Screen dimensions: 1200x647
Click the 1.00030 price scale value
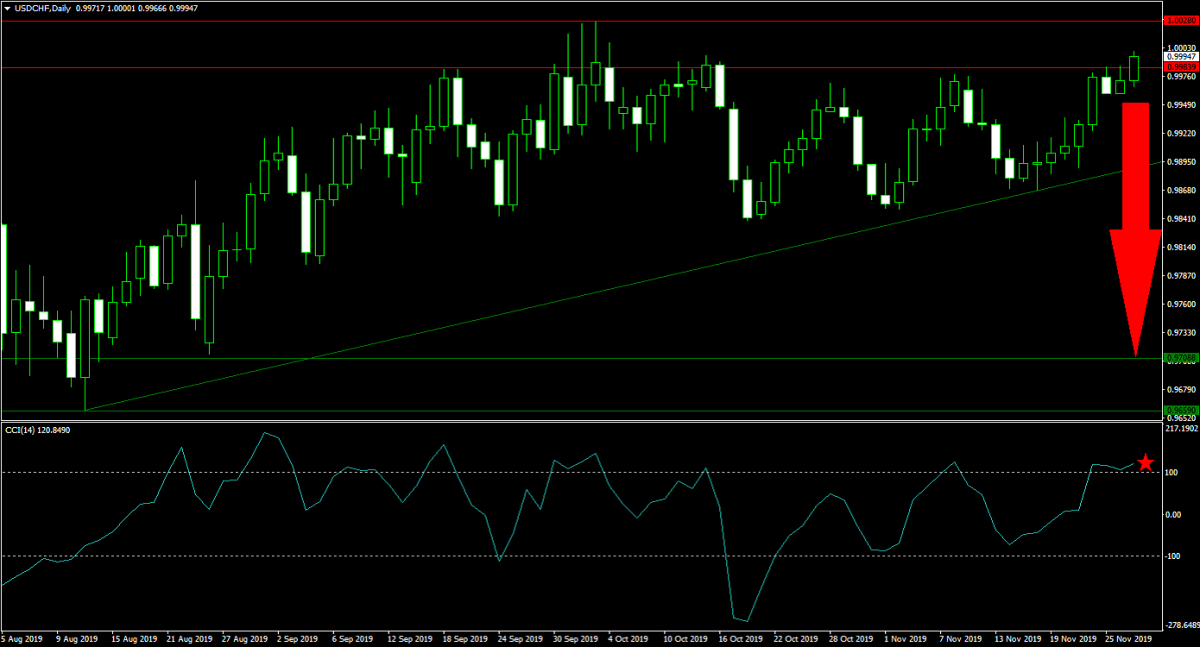1181,47
